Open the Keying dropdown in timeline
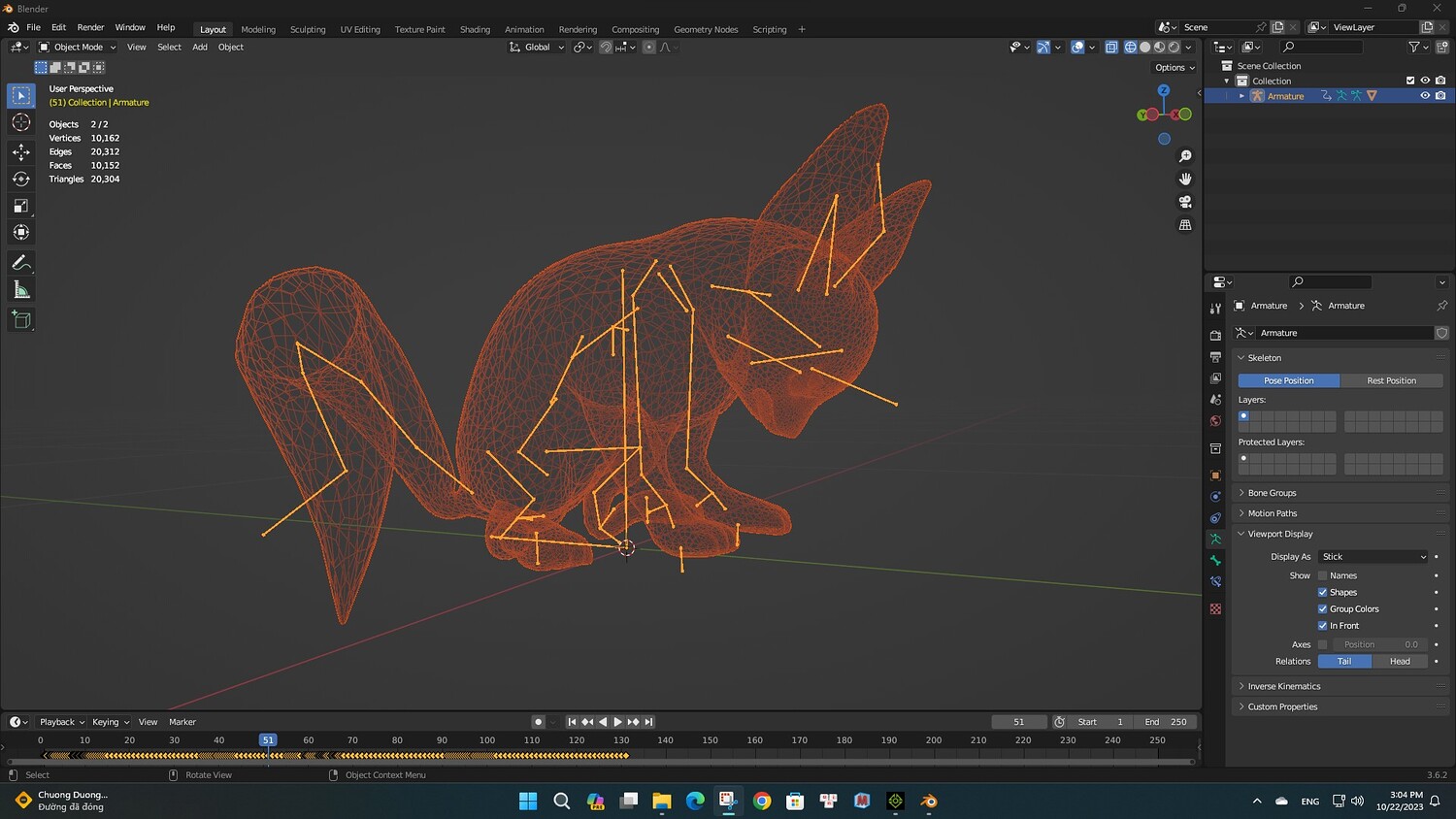The height and width of the screenshot is (819, 1456). [x=111, y=722]
